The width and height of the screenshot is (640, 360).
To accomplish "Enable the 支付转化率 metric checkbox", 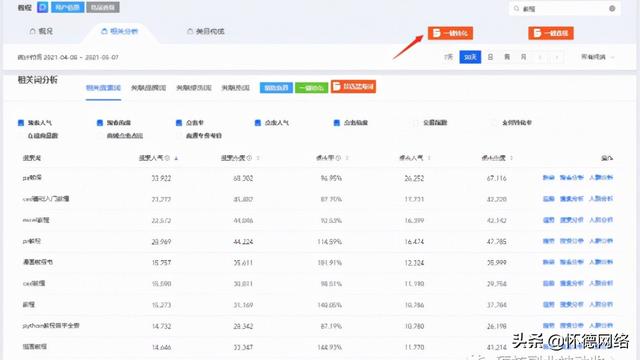I will pyautogui.click(x=495, y=123).
